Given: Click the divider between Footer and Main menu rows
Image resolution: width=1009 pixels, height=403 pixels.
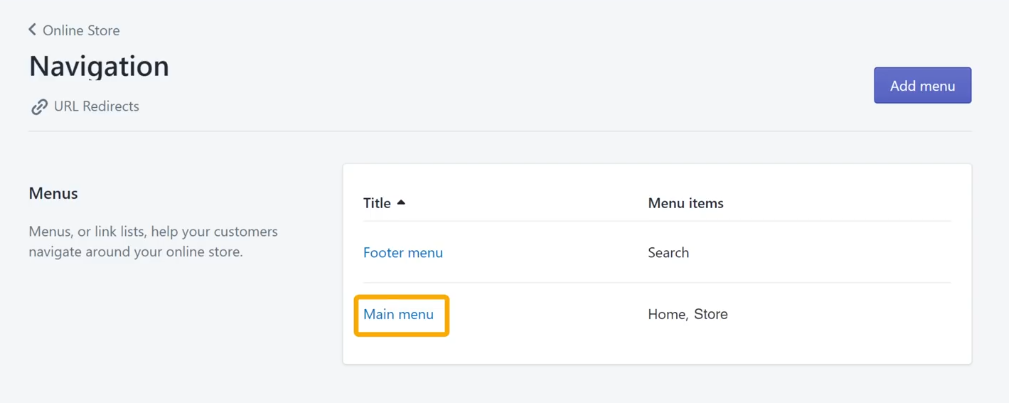Looking at the screenshot, I should tap(656, 283).
